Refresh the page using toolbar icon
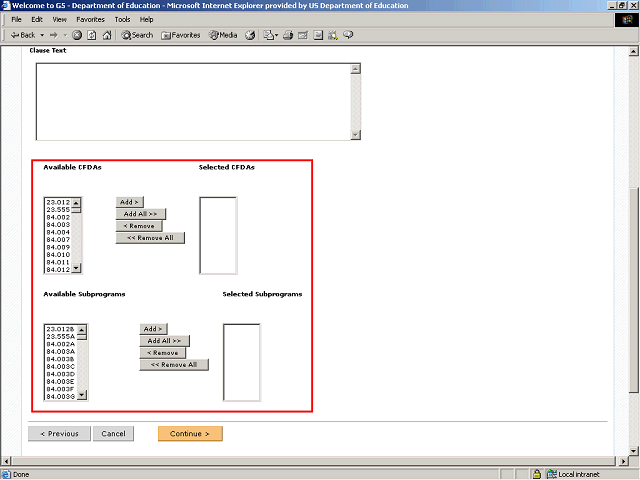Image resolution: width=640 pixels, height=480 pixels. click(x=92, y=35)
